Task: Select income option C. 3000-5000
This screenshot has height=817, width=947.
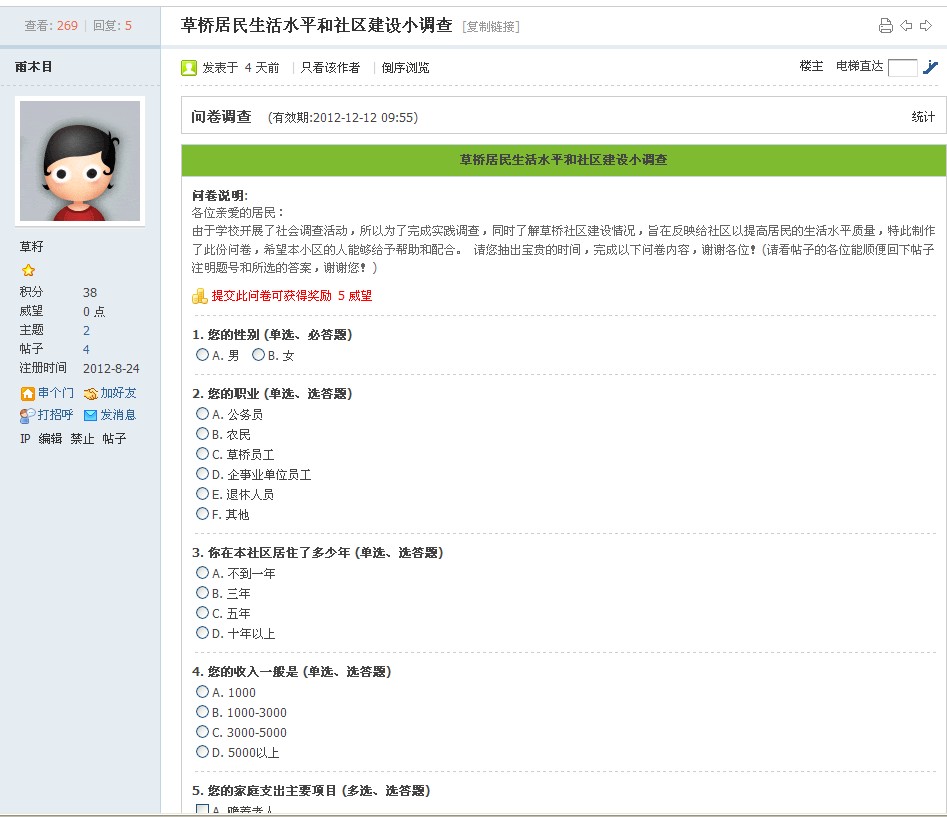Action: tap(202, 732)
